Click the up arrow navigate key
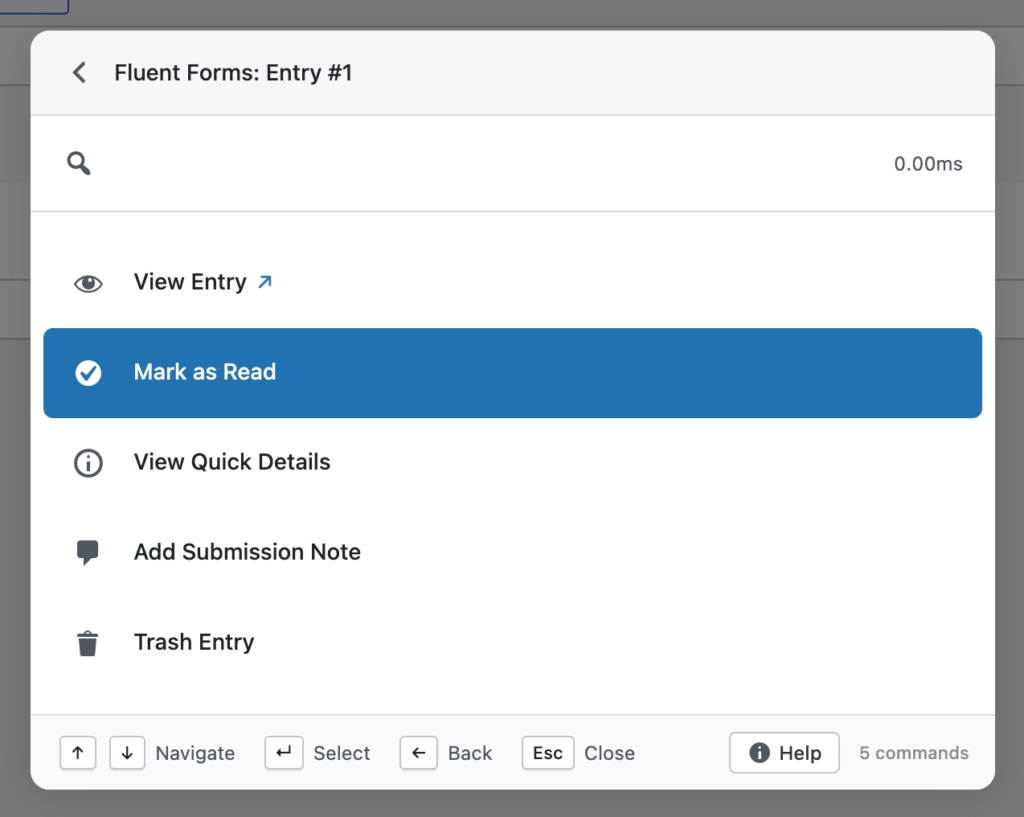 [x=78, y=753]
